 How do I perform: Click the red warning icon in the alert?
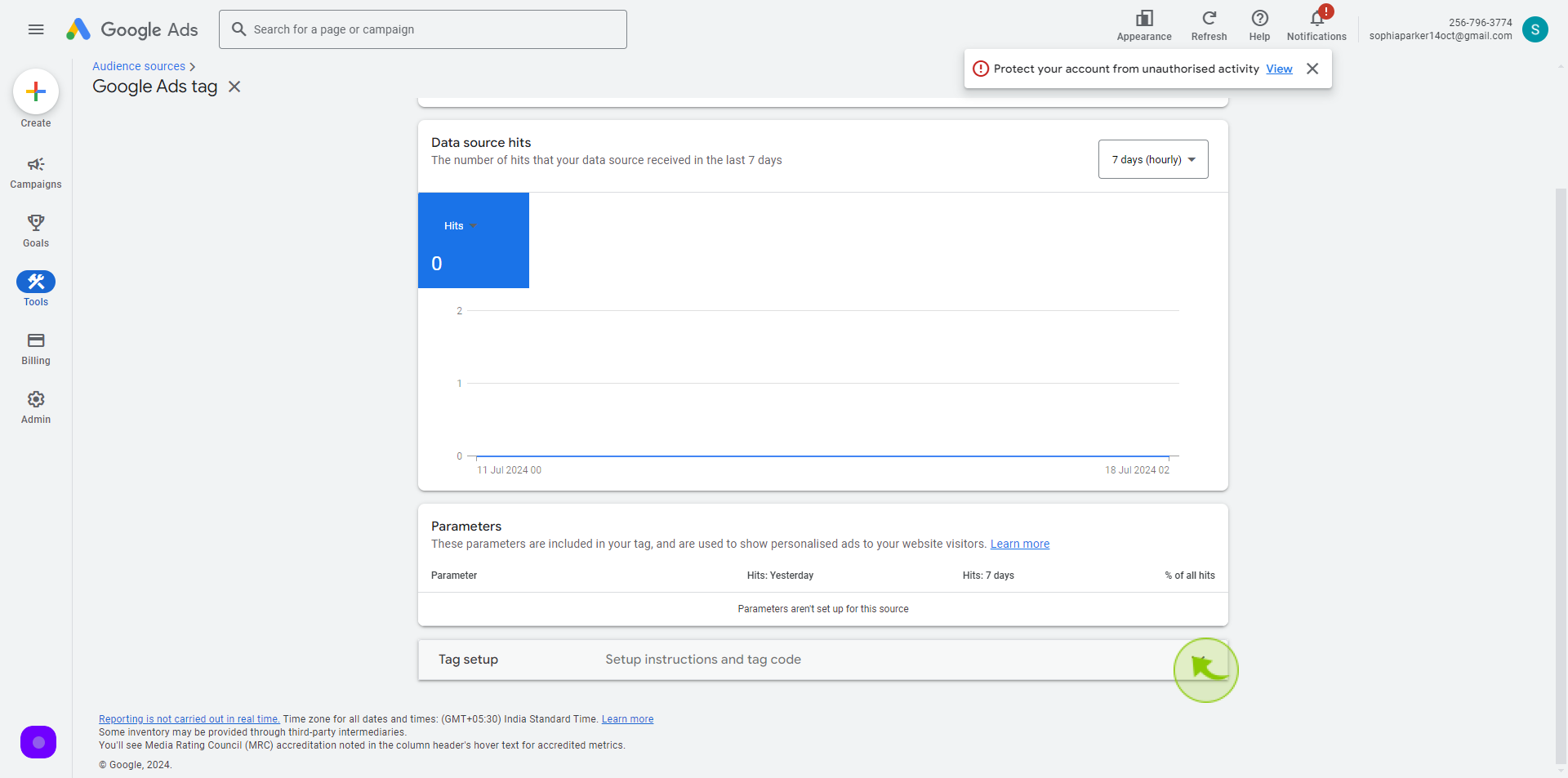coord(981,69)
